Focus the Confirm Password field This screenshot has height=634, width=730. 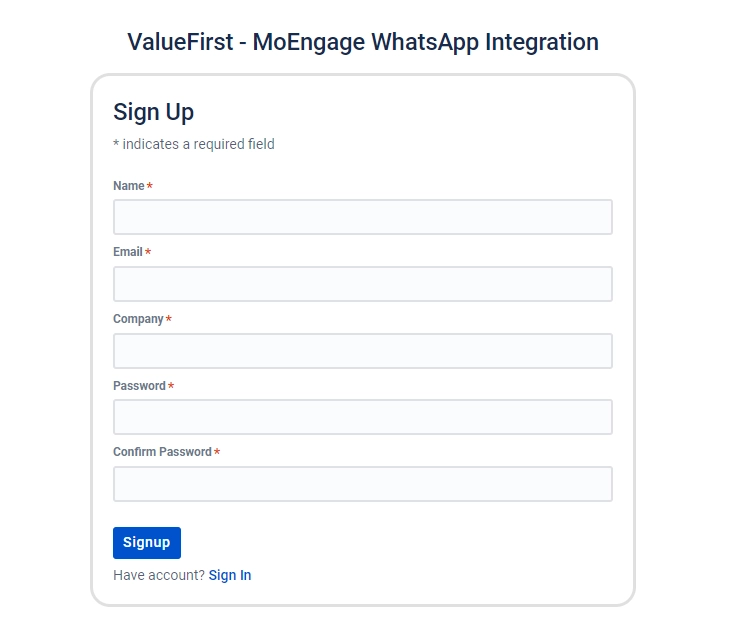[362, 484]
